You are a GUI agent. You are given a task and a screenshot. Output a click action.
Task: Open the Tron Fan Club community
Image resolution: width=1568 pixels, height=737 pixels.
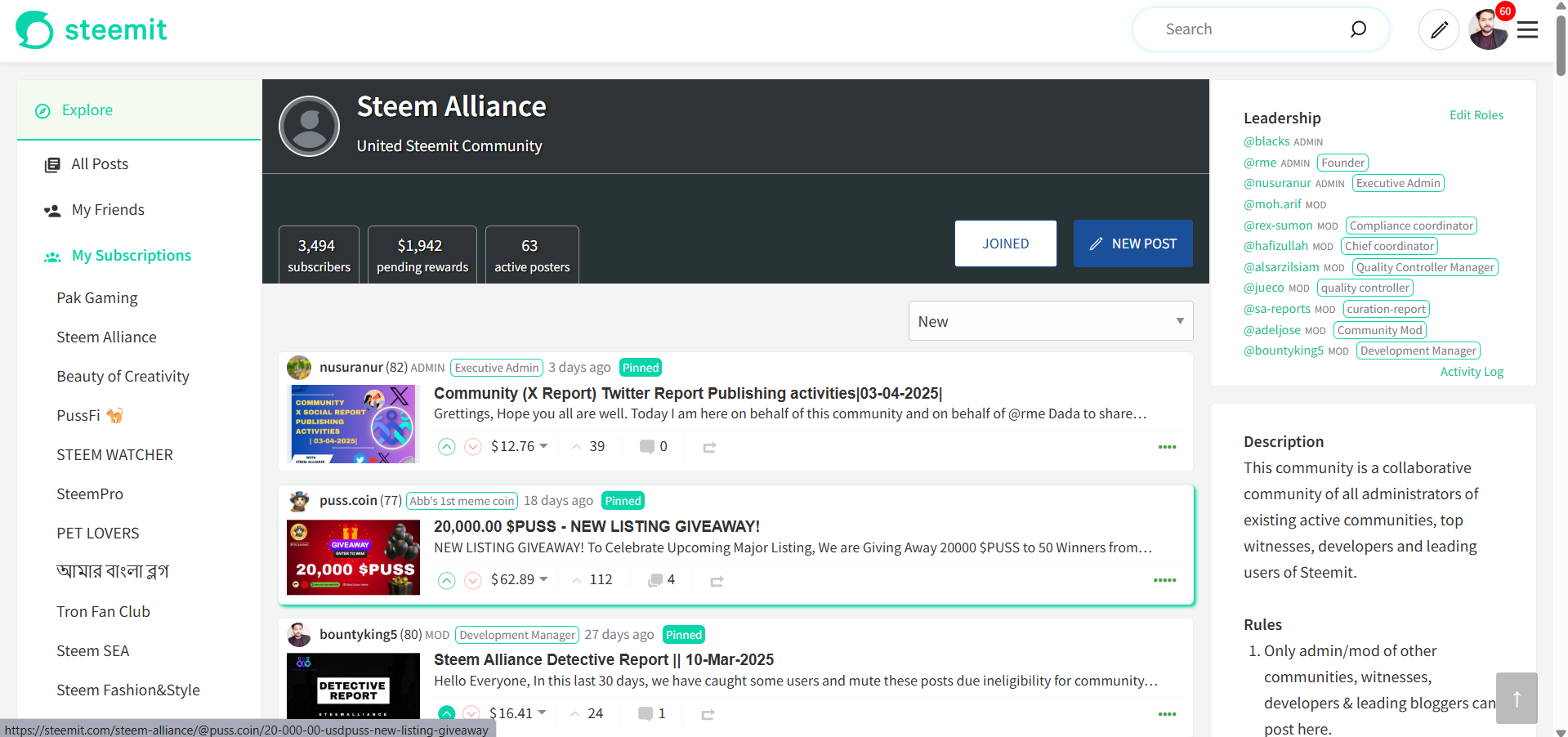click(103, 612)
